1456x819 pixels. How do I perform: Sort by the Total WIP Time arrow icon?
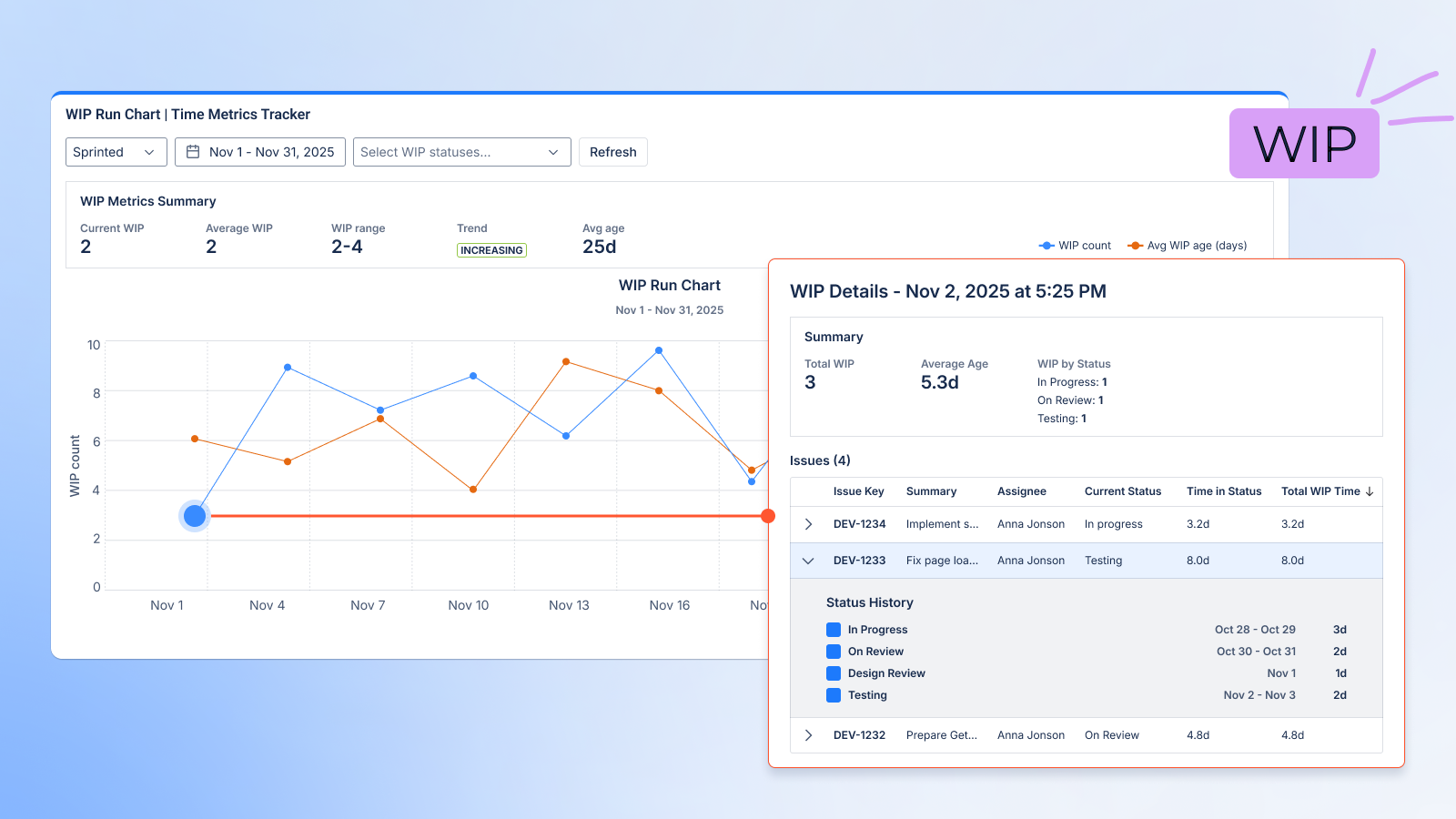[1370, 491]
